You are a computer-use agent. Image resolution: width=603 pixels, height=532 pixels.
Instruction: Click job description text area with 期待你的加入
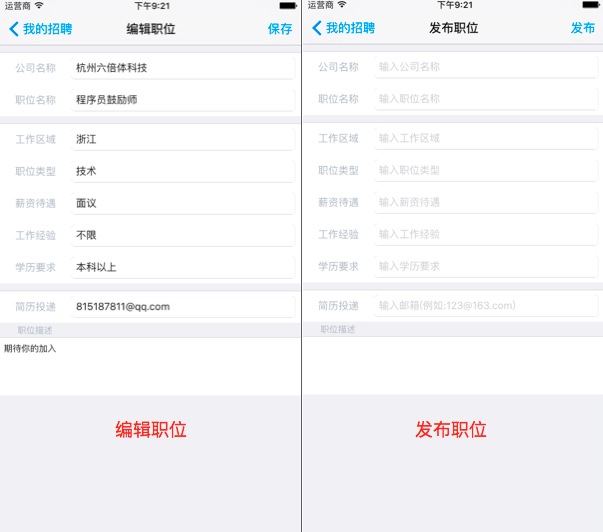coord(150,366)
